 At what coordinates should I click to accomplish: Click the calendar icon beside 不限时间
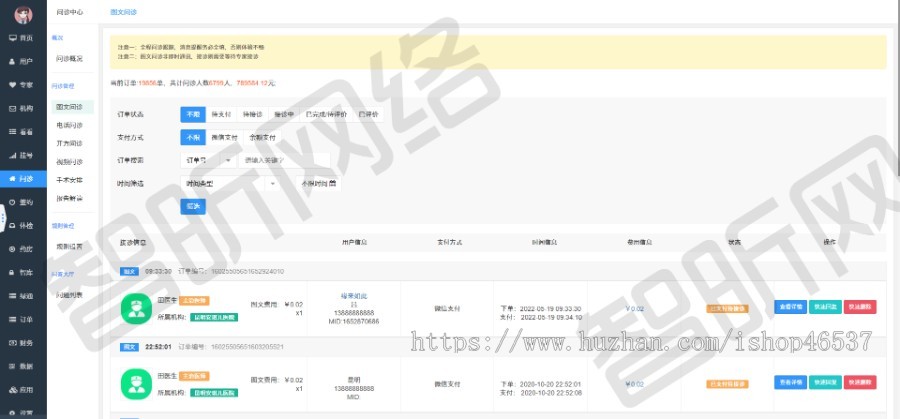[x=332, y=184]
